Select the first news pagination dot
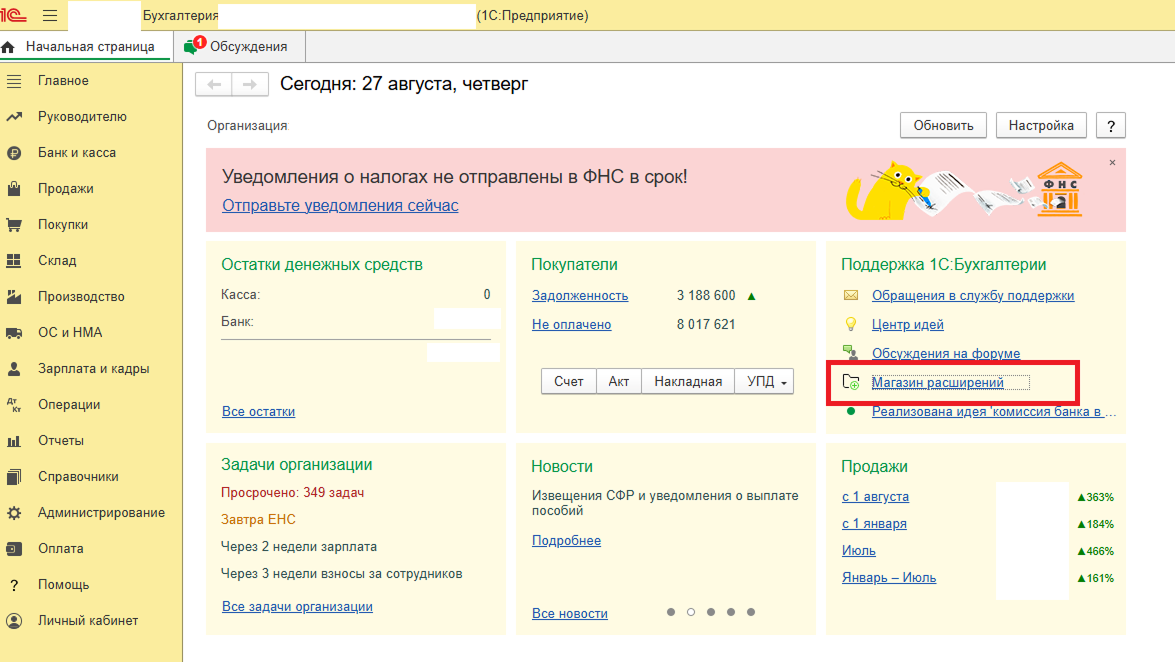This screenshot has width=1175, height=662. click(x=671, y=613)
